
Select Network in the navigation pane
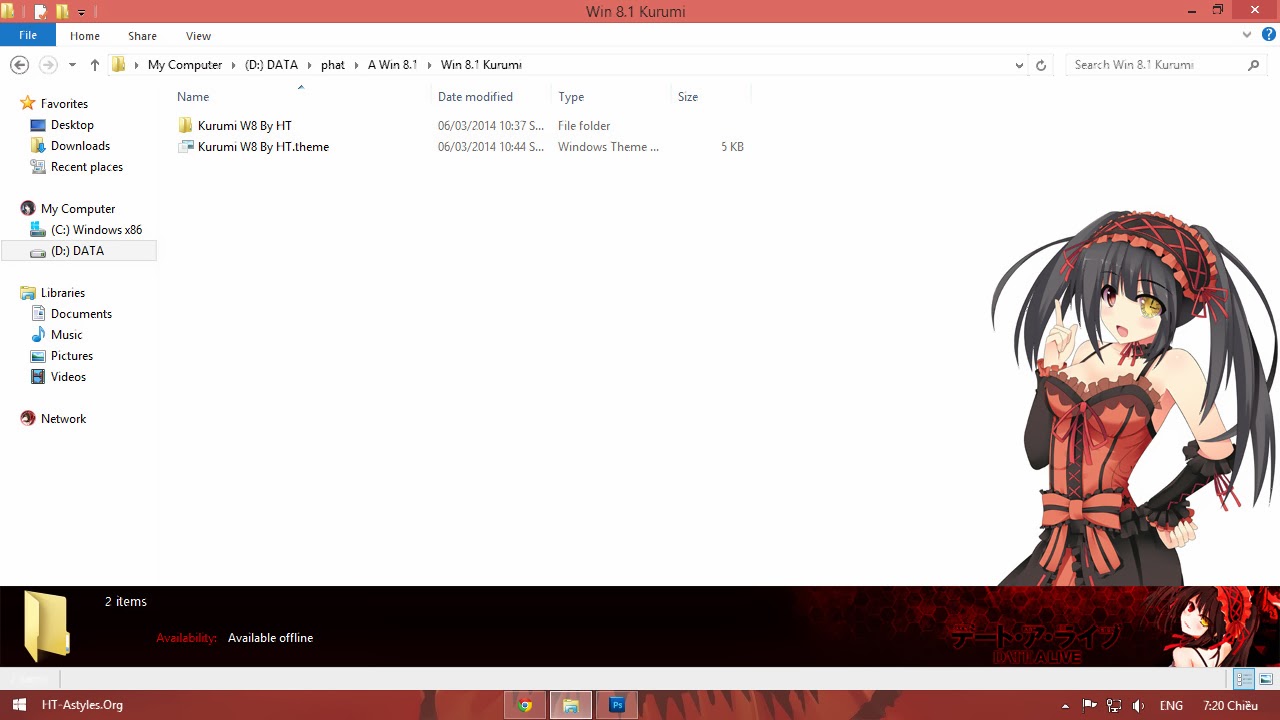(x=63, y=419)
